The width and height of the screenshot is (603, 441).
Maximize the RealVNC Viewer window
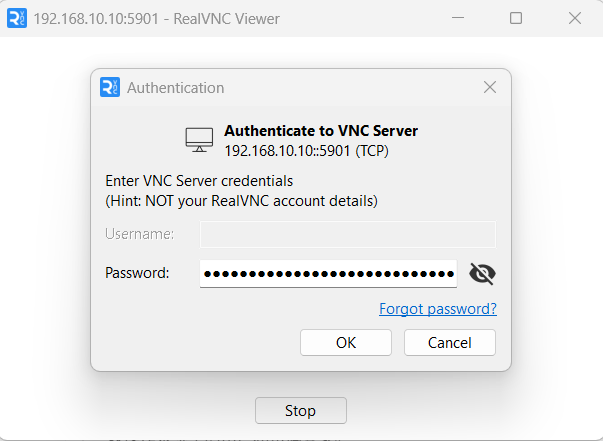pos(516,18)
